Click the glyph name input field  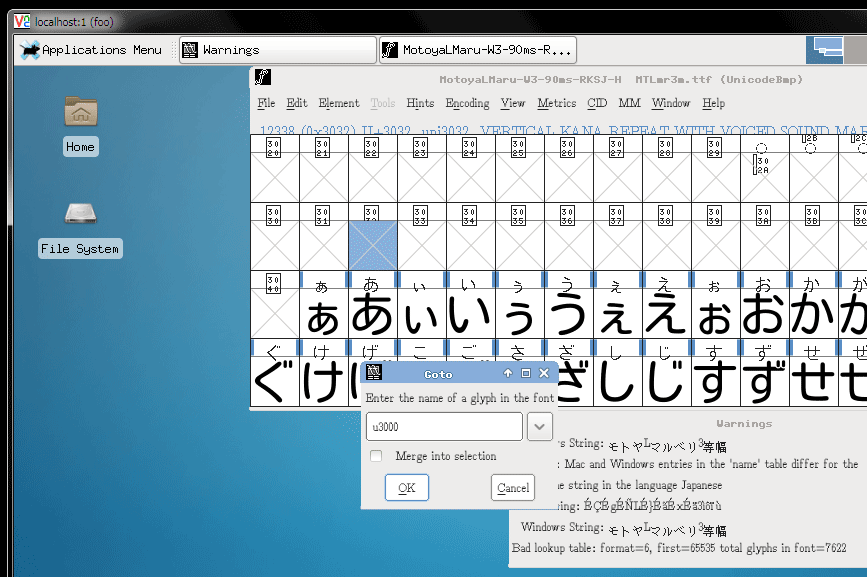click(x=444, y=427)
